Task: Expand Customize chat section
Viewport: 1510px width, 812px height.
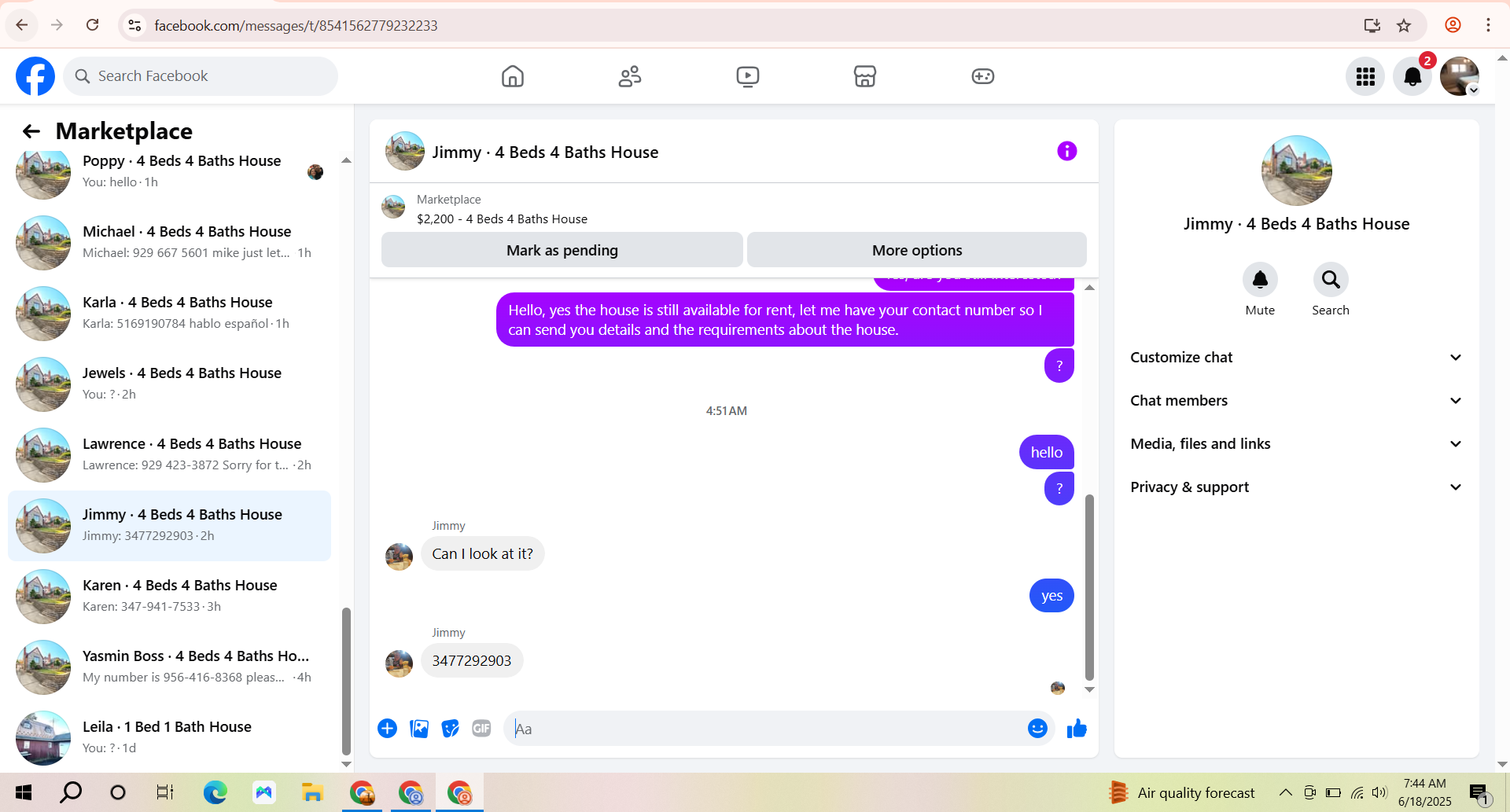Action: click(1296, 358)
